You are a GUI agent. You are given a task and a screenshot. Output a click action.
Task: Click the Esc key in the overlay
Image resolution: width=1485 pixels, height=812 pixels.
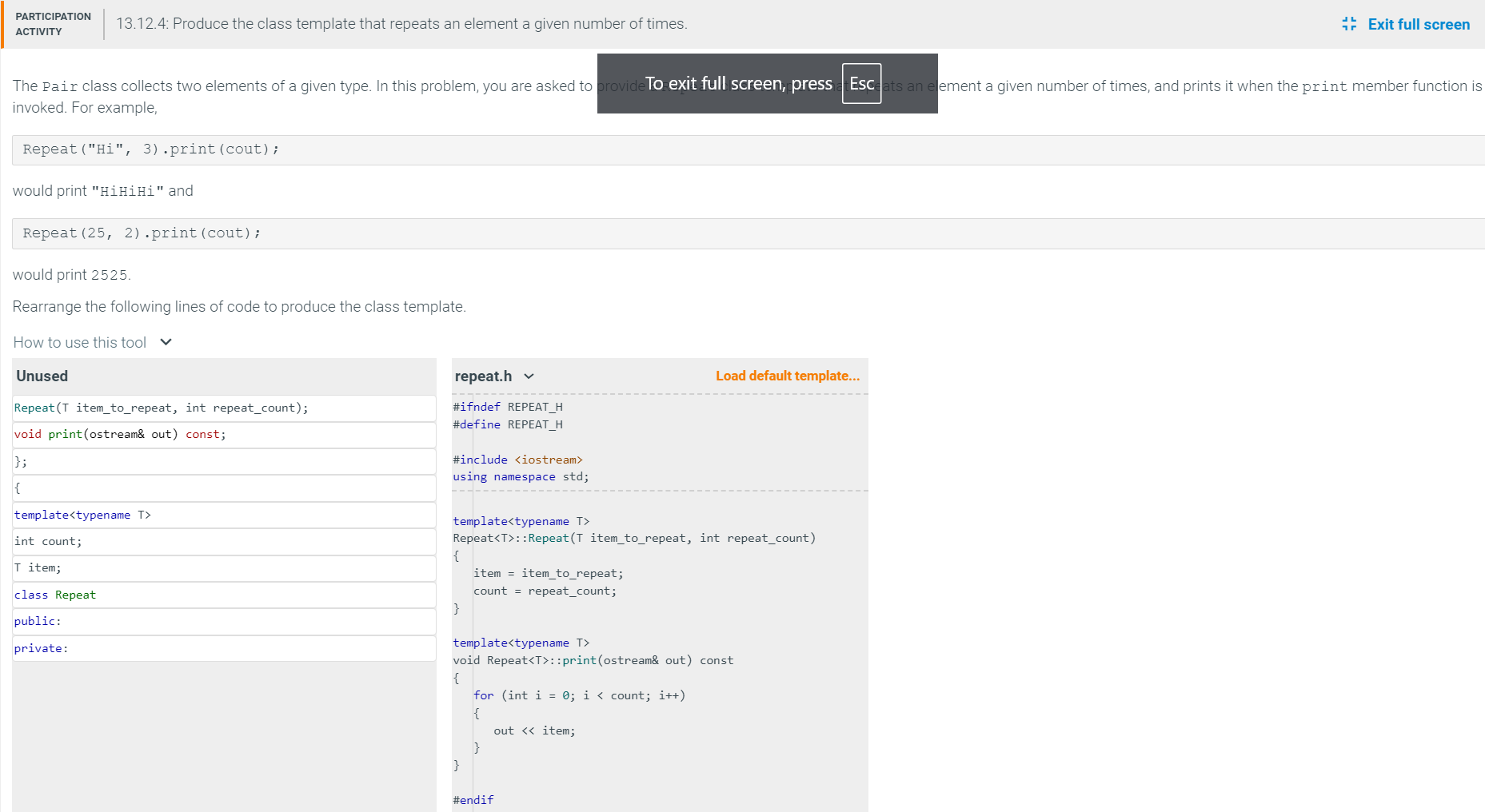(861, 82)
